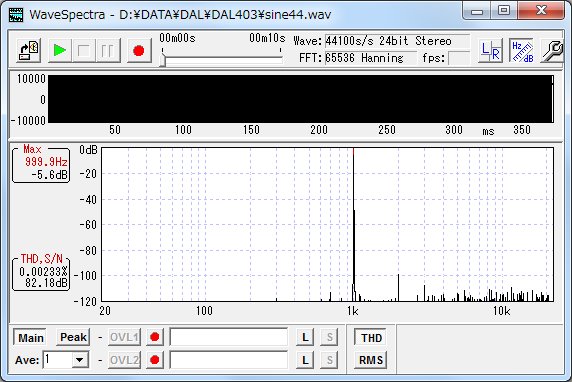572x382 pixels.
Task: Click the OVL1 overlay button
Action: tap(124, 337)
